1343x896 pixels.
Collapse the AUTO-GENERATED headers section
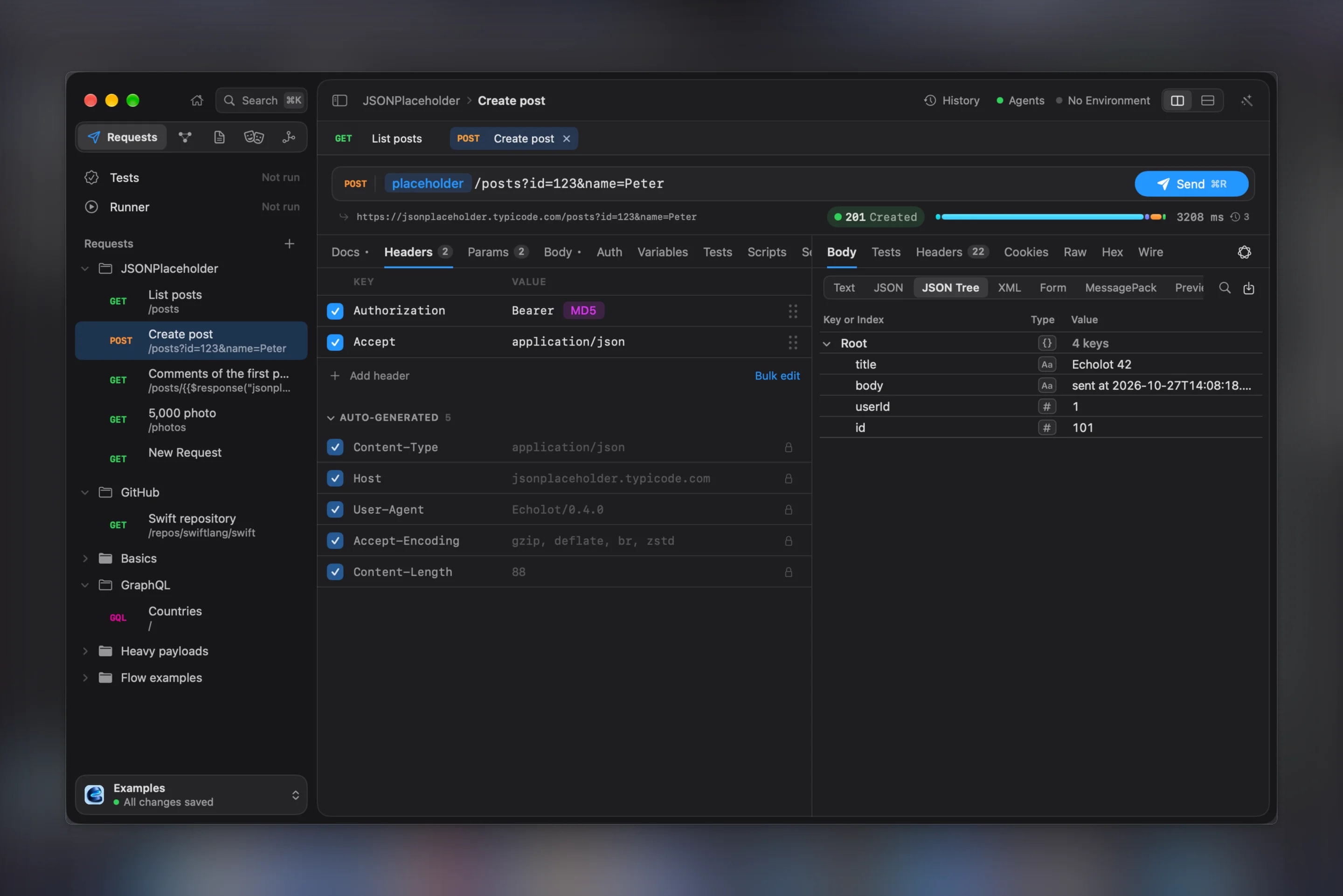330,418
